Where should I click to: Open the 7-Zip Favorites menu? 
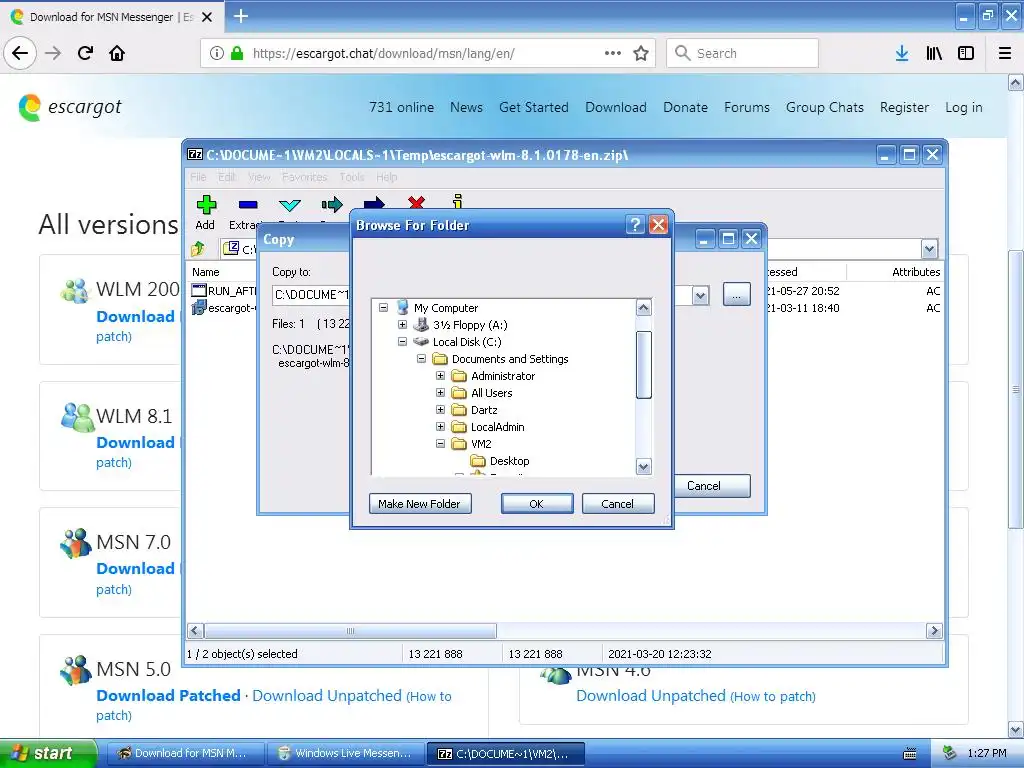pos(304,177)
